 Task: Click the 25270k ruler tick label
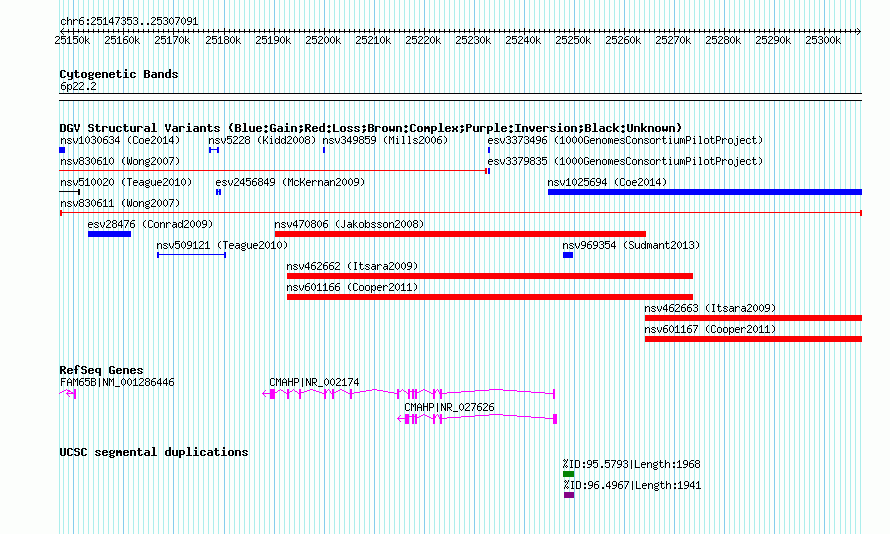pyautogui.click(x=673, y=40)
